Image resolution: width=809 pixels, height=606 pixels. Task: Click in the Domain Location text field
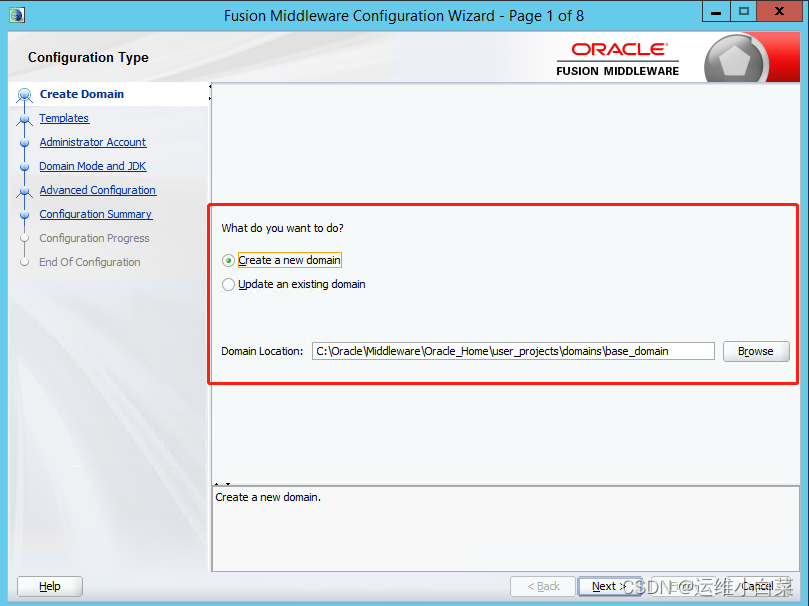(513, 351)
